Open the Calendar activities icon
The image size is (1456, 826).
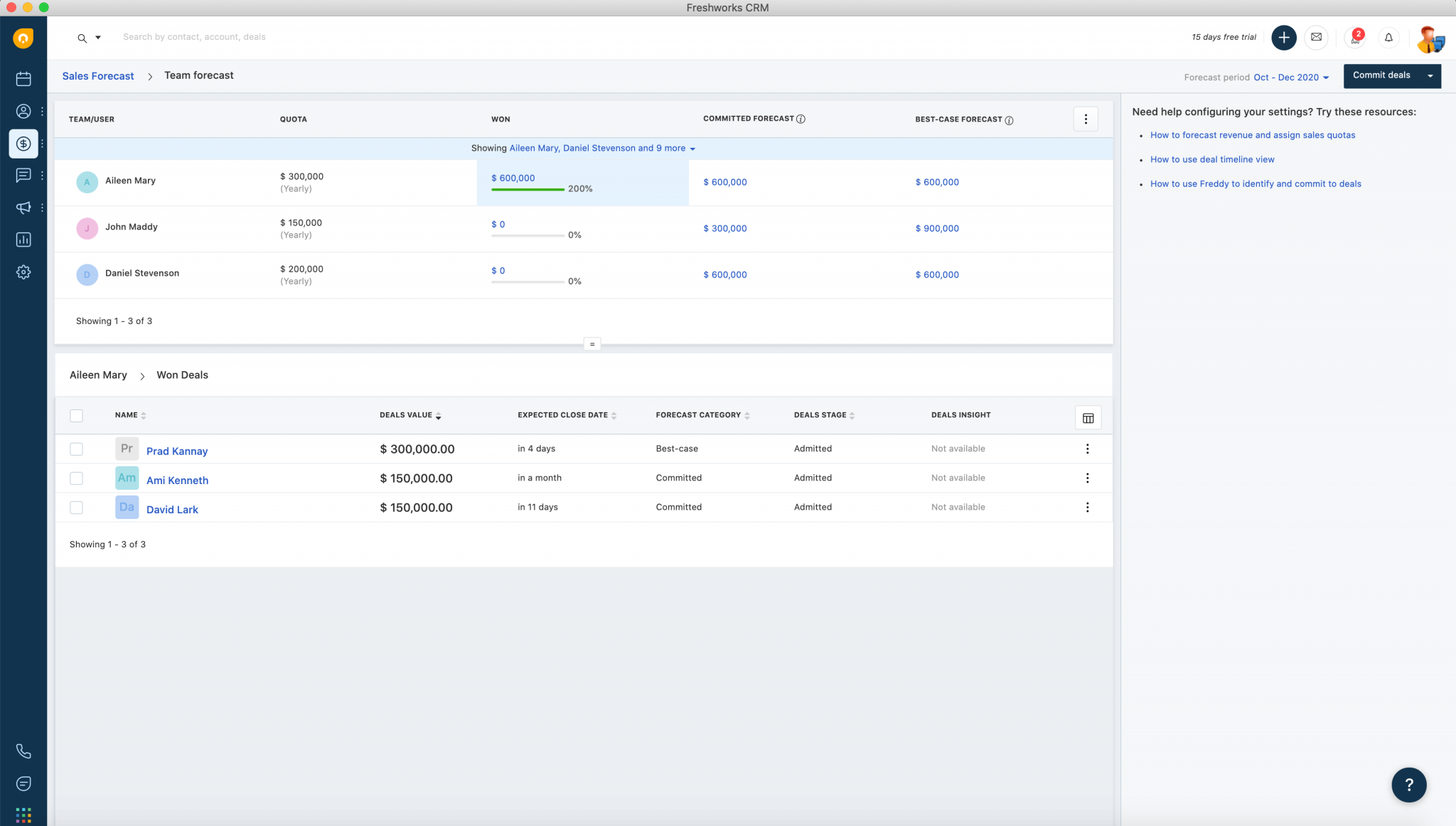click(23, 78)
